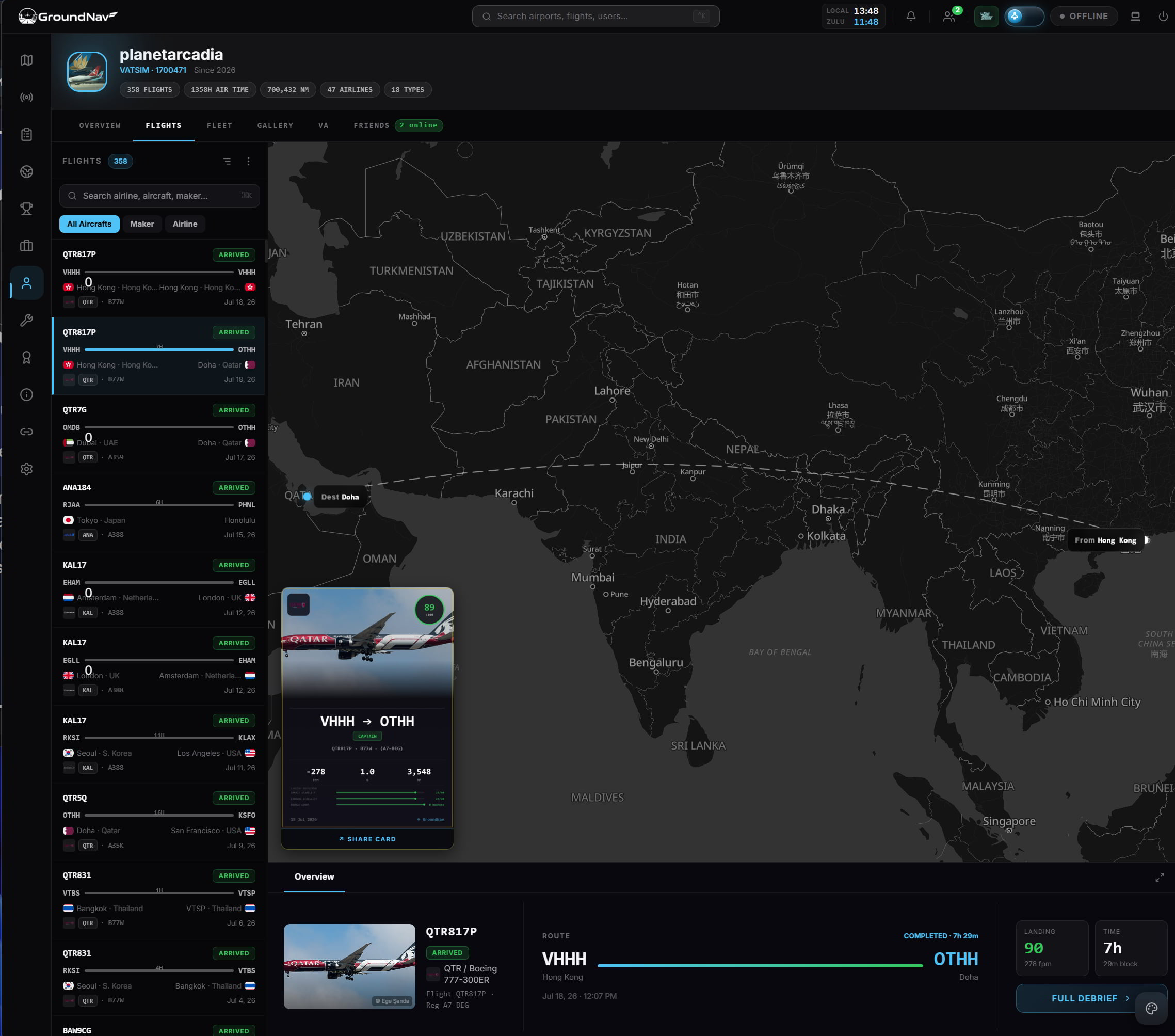This screenshot has height=1036, width=1175.
Task: Open KAL17 Amsterdam to London flight
Action: pos(159,588)
